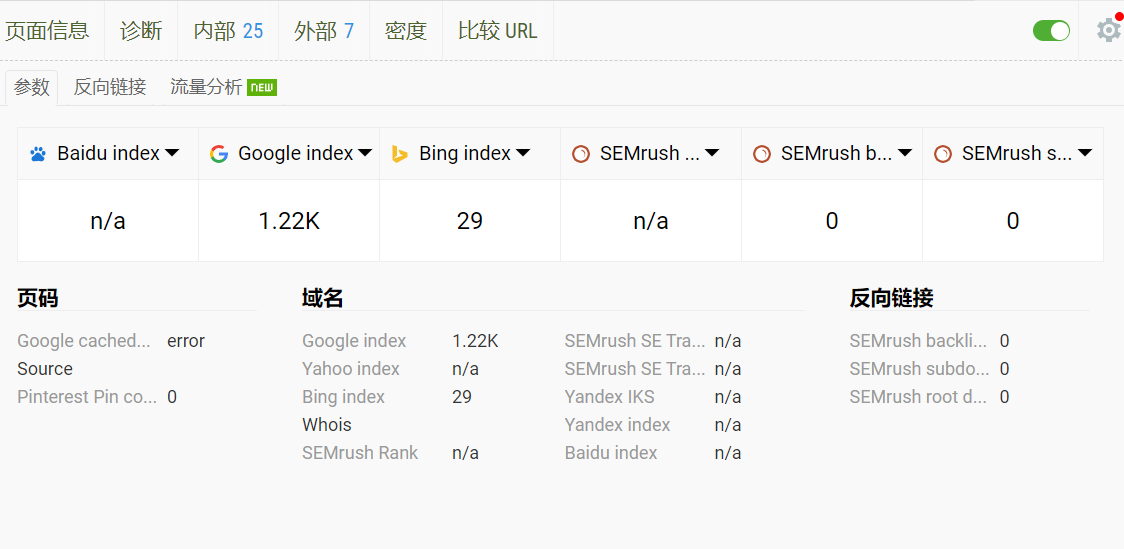Click the SEMrush b... column icon

[x=762, y=153]
